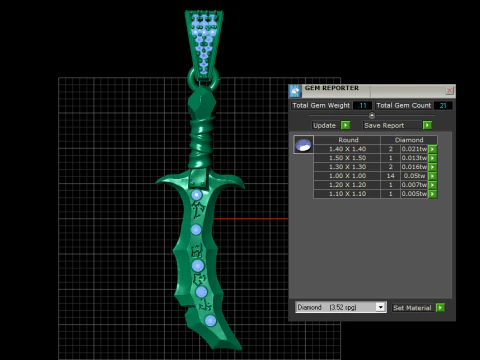
Task: Click the Update label
Action: (324, 125)
